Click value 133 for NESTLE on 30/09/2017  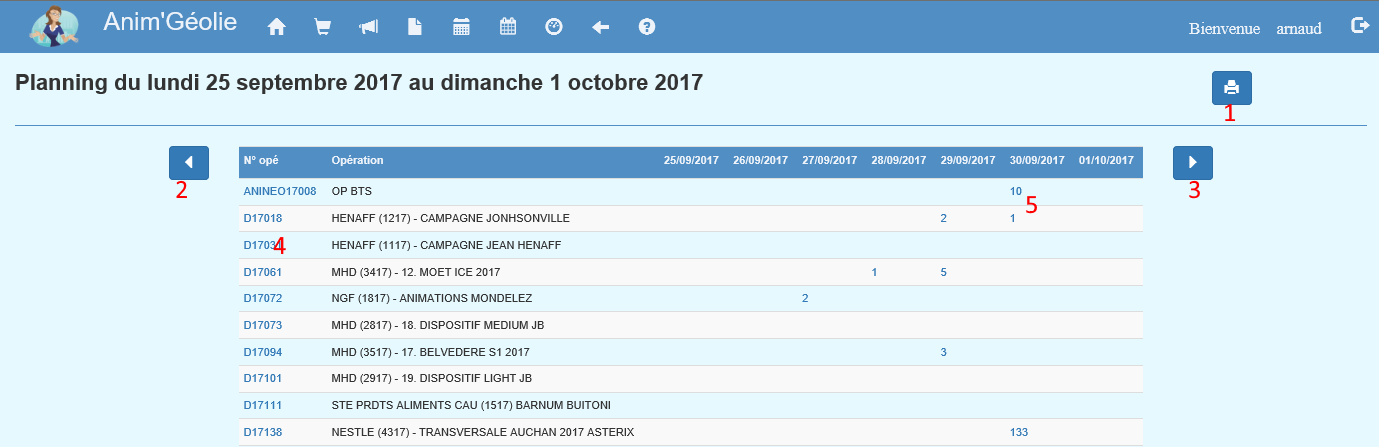click(x=1018, y=433)
